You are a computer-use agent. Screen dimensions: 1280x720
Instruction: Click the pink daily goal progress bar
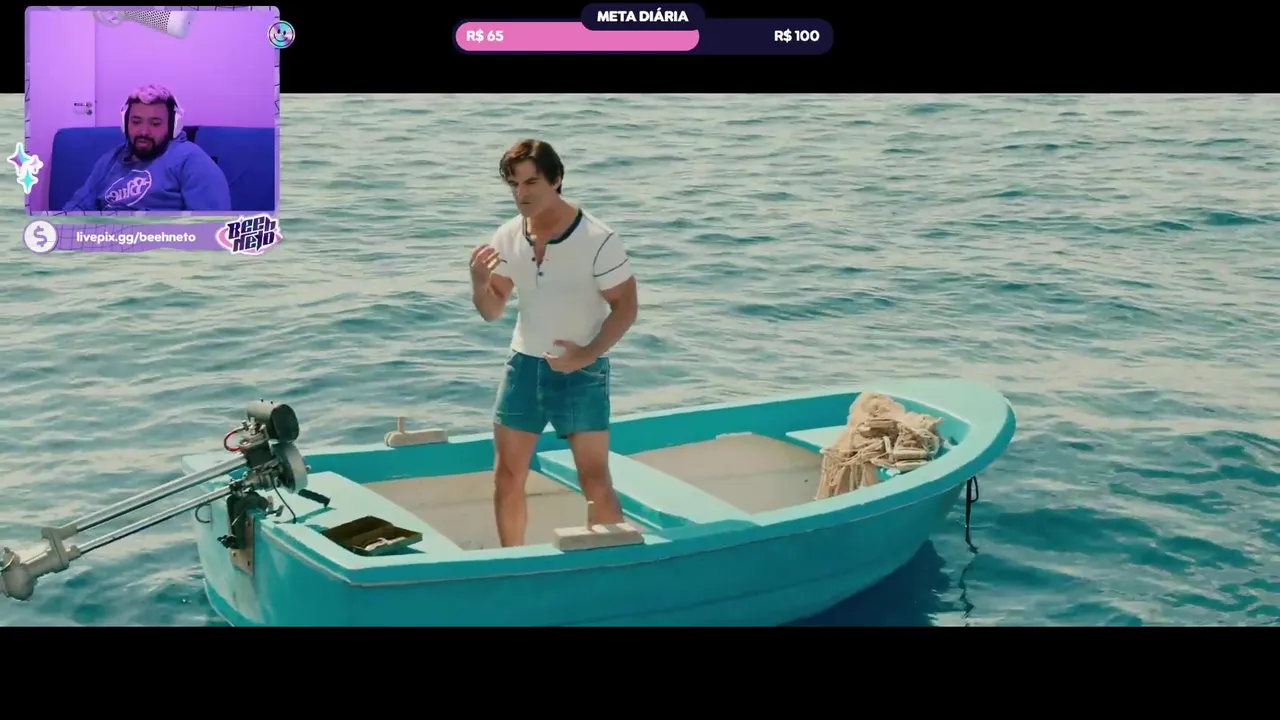(x=577, y=37)
